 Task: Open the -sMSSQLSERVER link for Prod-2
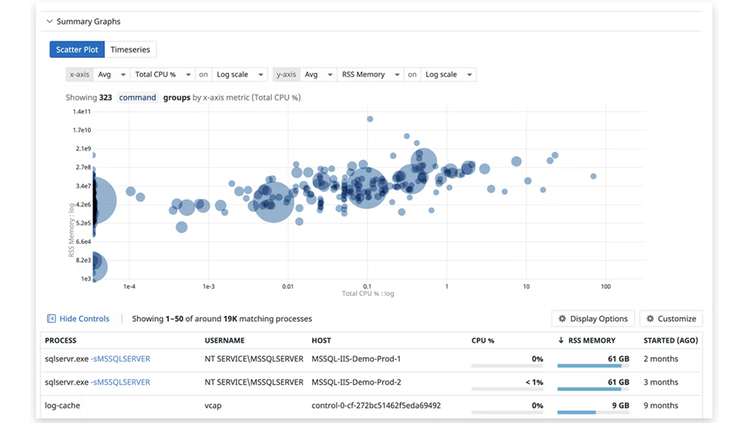pyautogui.click(x=121, y=382)
